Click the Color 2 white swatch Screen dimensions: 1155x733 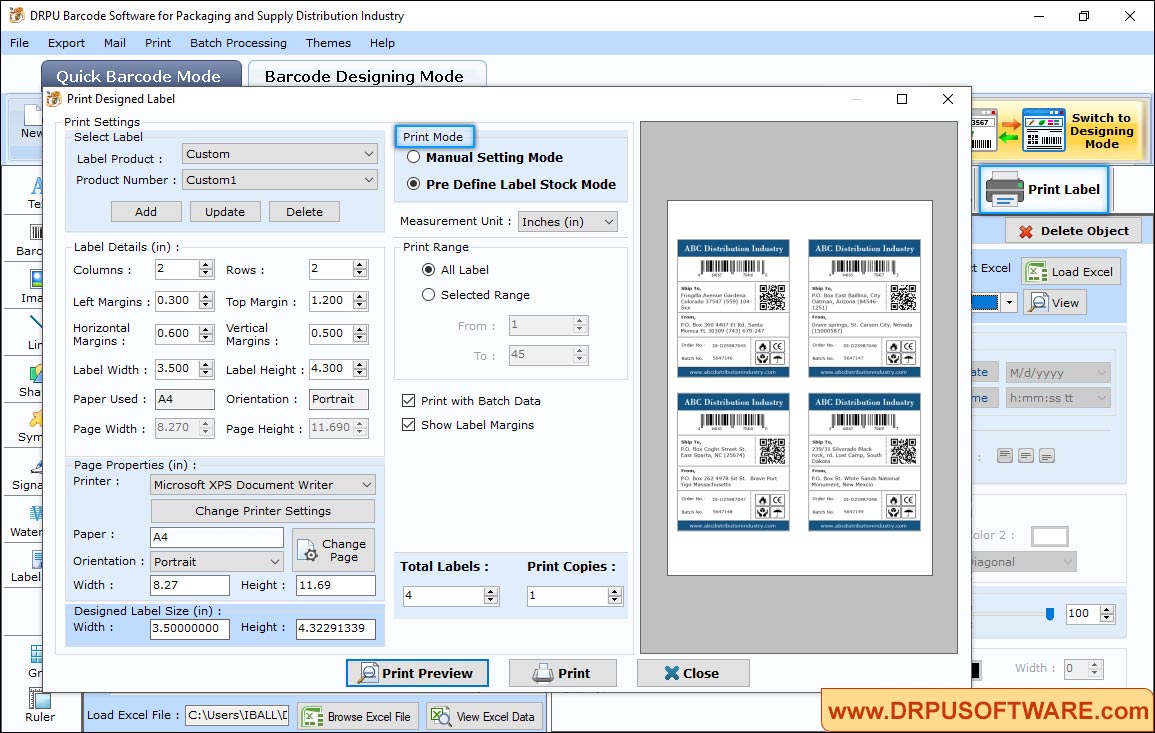pyautogui.click(x=1050, y=536)
